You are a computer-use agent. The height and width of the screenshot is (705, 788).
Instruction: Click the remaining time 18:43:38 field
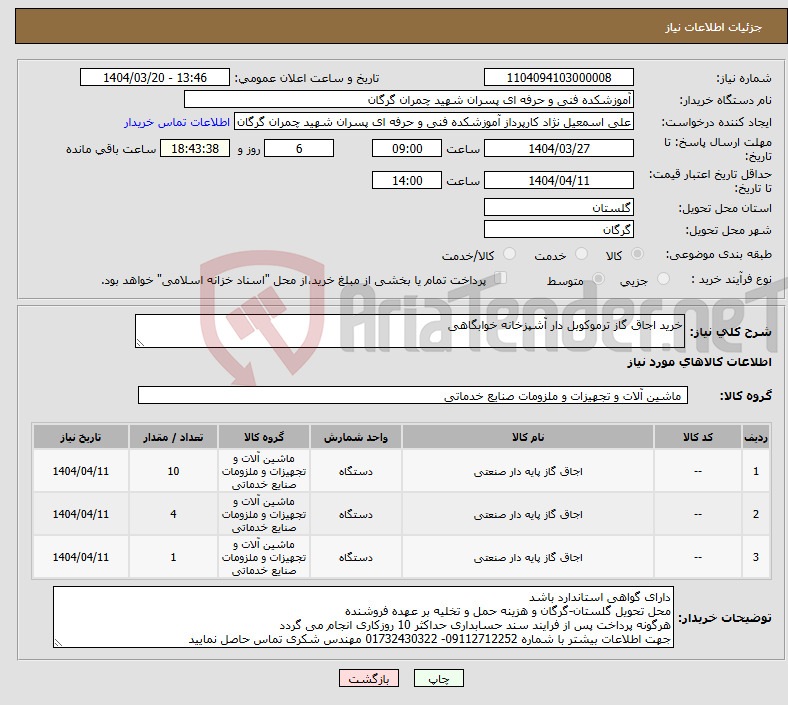(195, 148)
